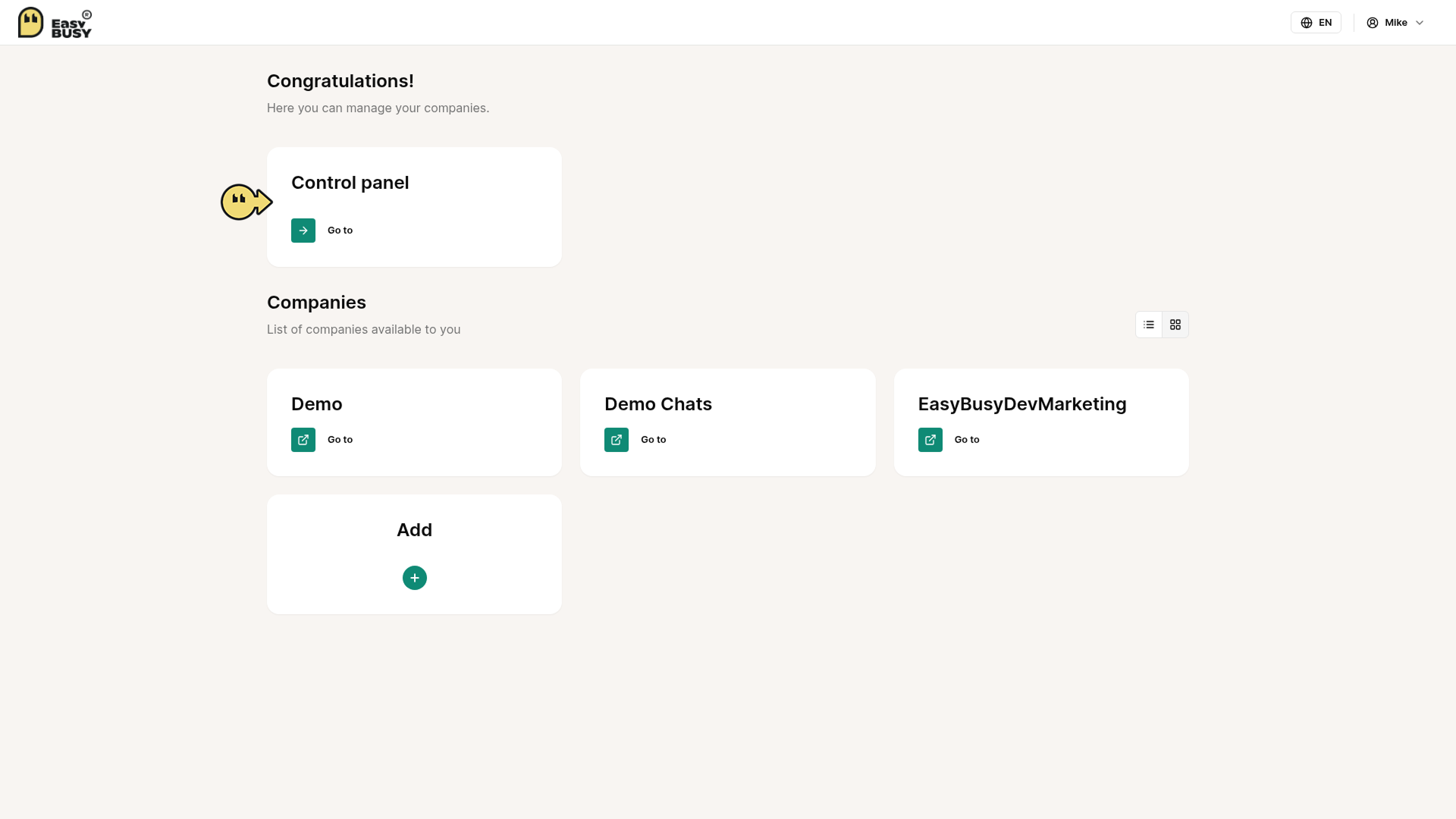Viewport: 1456px width, 819px height.
Task: Click the Add card heading
Action: [415, 530]
